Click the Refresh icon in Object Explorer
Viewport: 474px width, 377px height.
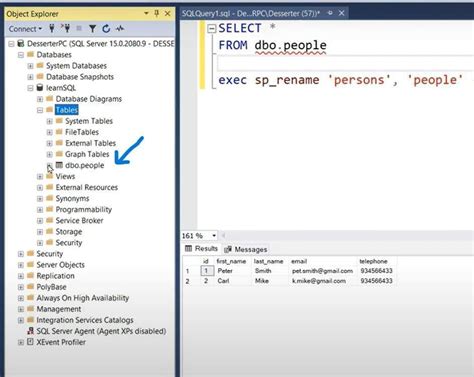pos(106,29)
